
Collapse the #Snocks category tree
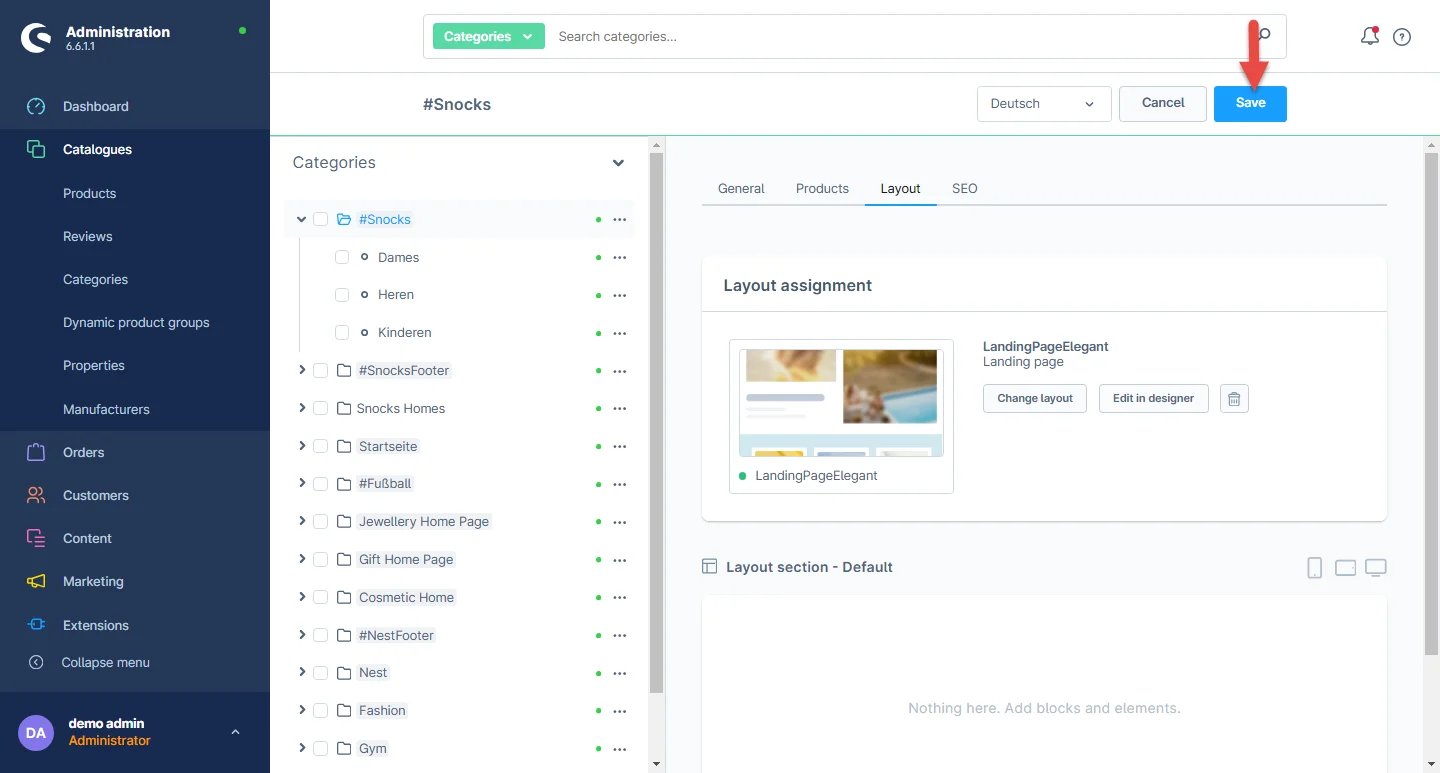tap(301, 219)
